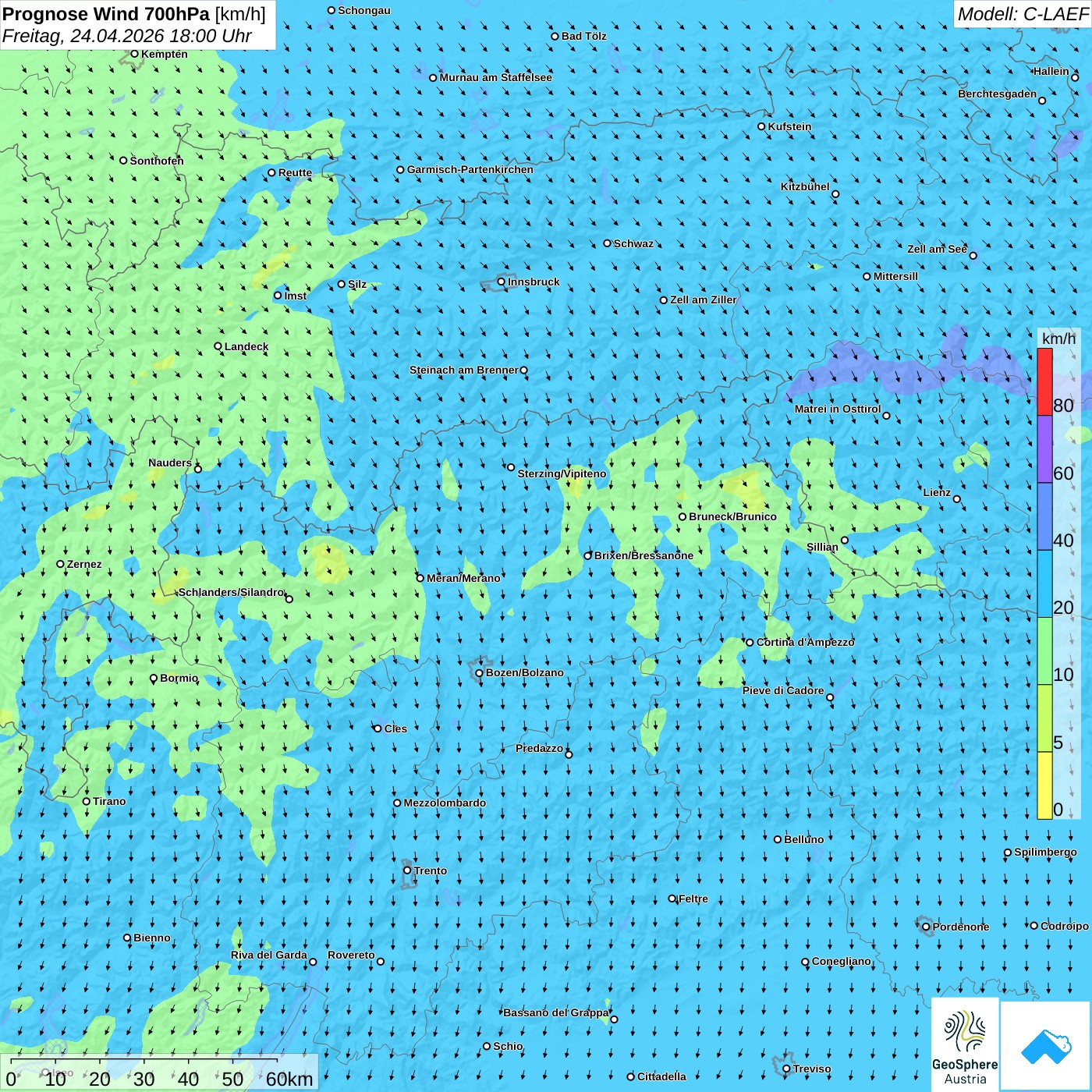The width and height of the screenshot is (1092, 1092).
Task: Click the 'Meran/Merano' label
Action: (464, 578)
